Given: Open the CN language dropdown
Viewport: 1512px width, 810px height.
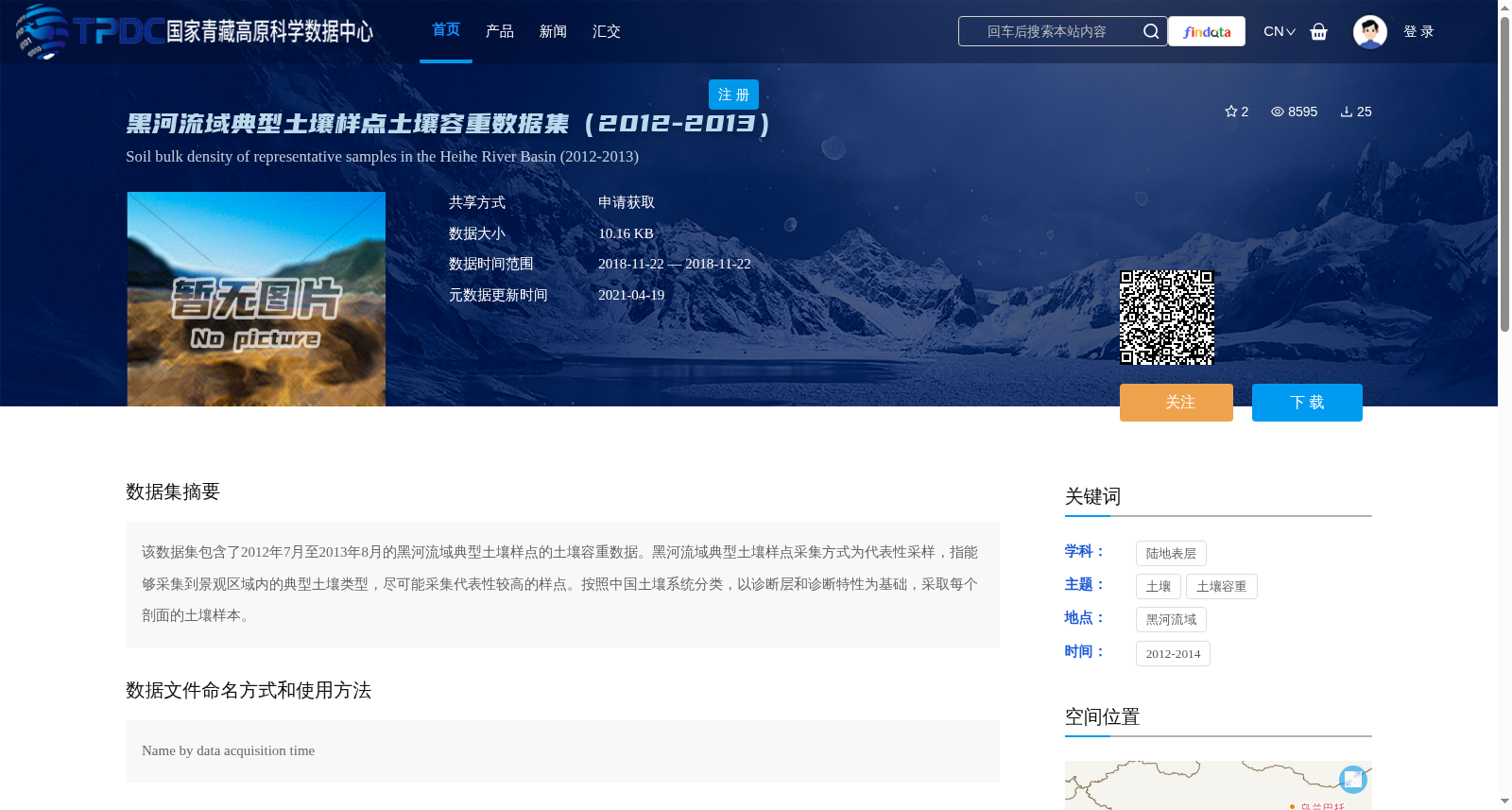Looking at the screenshot, I should pos(1279,31).
